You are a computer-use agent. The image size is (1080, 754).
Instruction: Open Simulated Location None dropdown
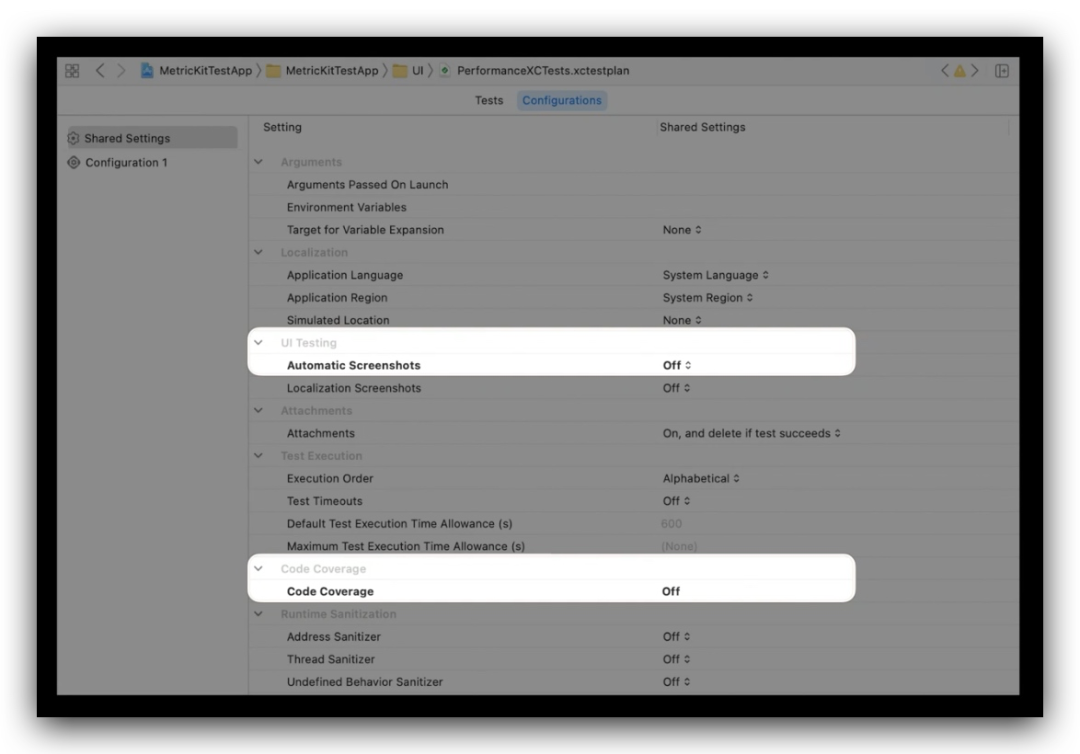(682, 320)
